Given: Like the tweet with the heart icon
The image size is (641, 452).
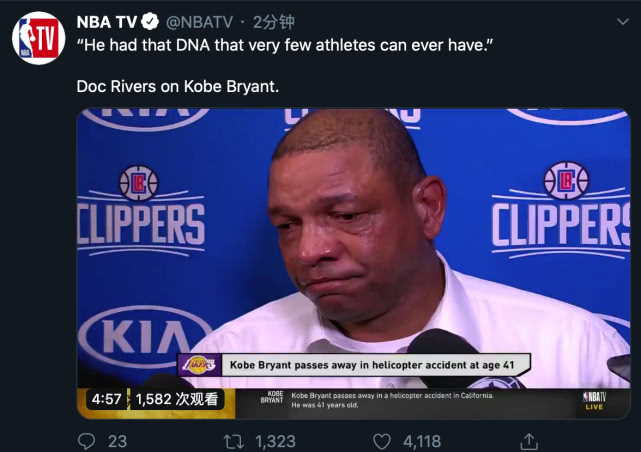Looking at the screenshot, I should click(381, 440).
